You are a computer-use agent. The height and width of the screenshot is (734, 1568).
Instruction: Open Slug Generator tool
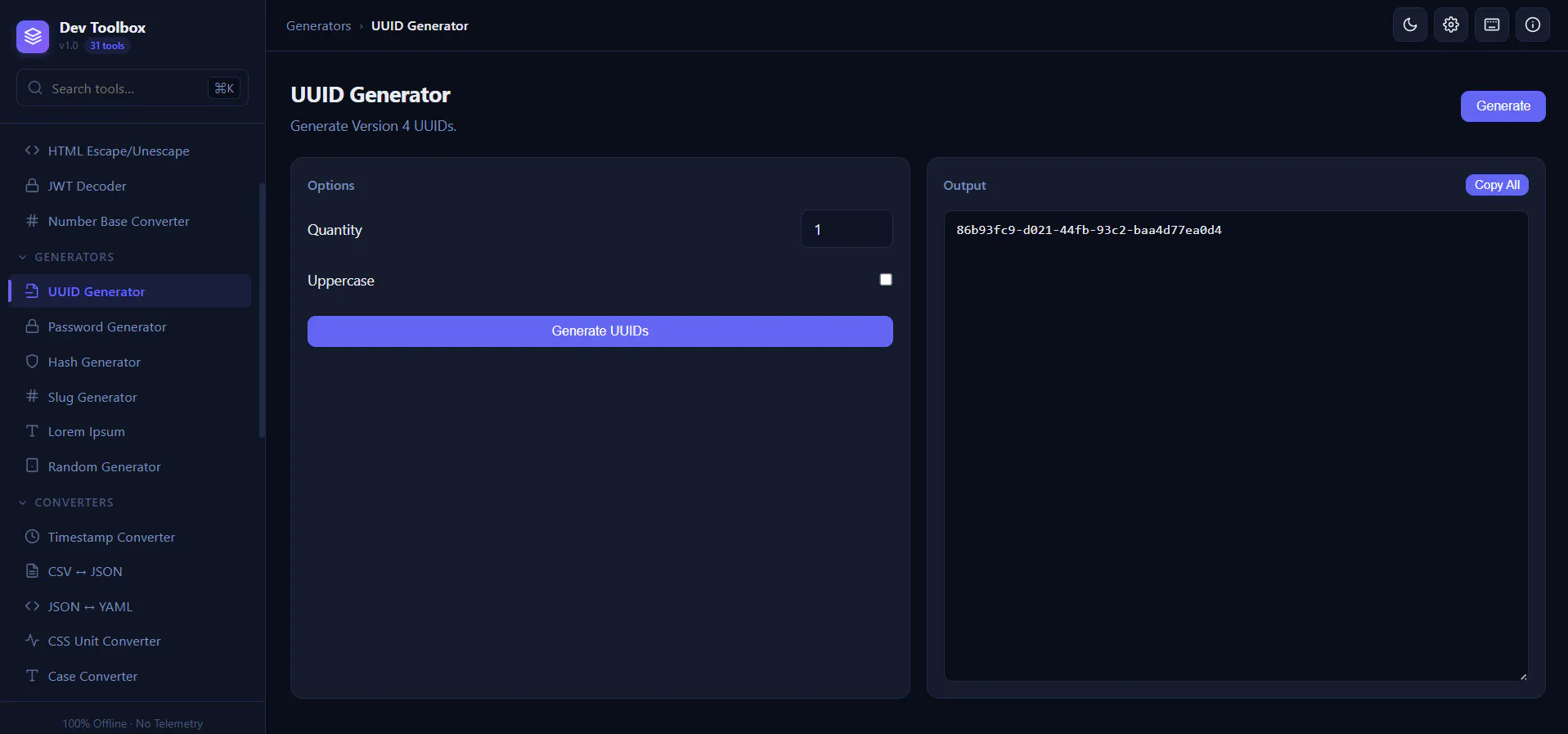(130, 397)
